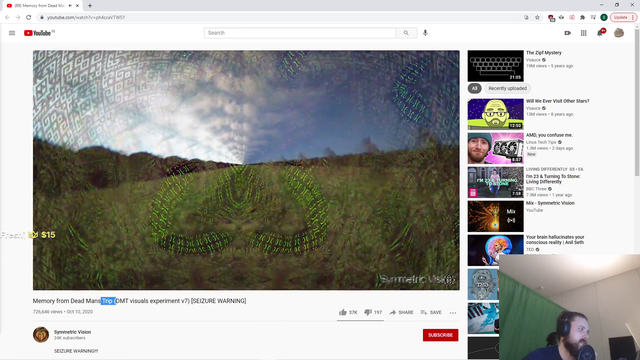Like the video with thumbs up
The height and width of the screenshot is (360, 640).
(348, 312)
